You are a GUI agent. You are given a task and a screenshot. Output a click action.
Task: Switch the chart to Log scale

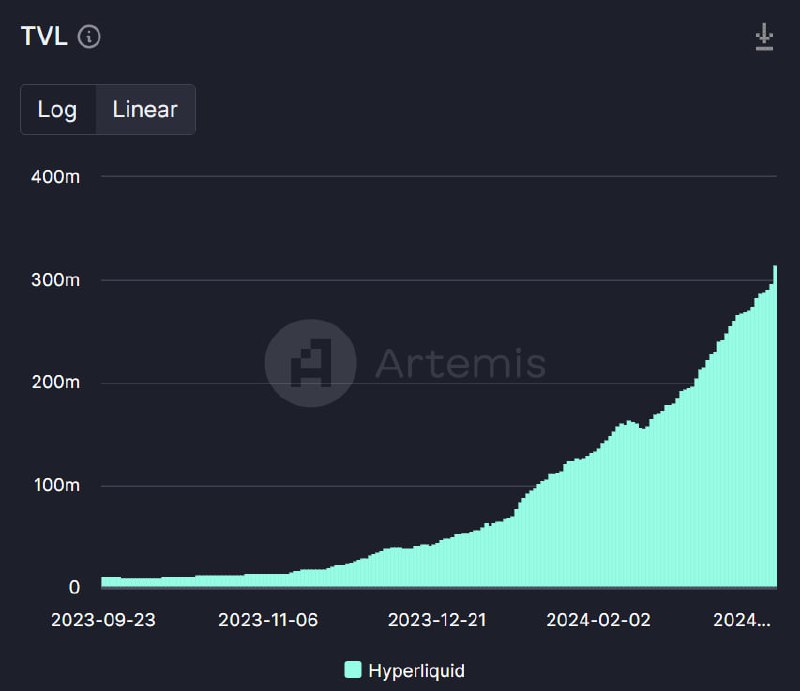(x=58, y=109)
